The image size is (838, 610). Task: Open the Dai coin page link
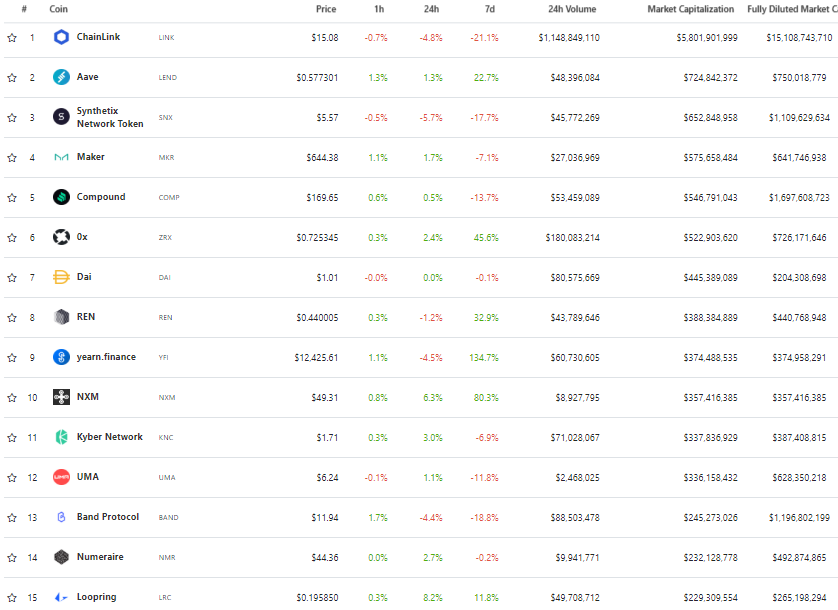click(x=84, y=277)
